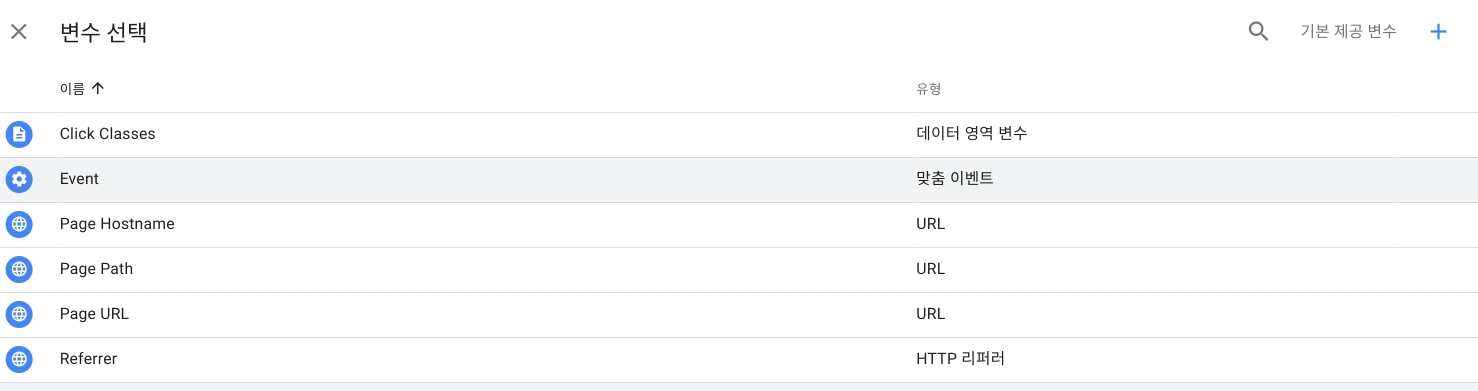Click the Page Path globe icon
Viewport: 1478px width, 391px height.
[x=19, y=269]
